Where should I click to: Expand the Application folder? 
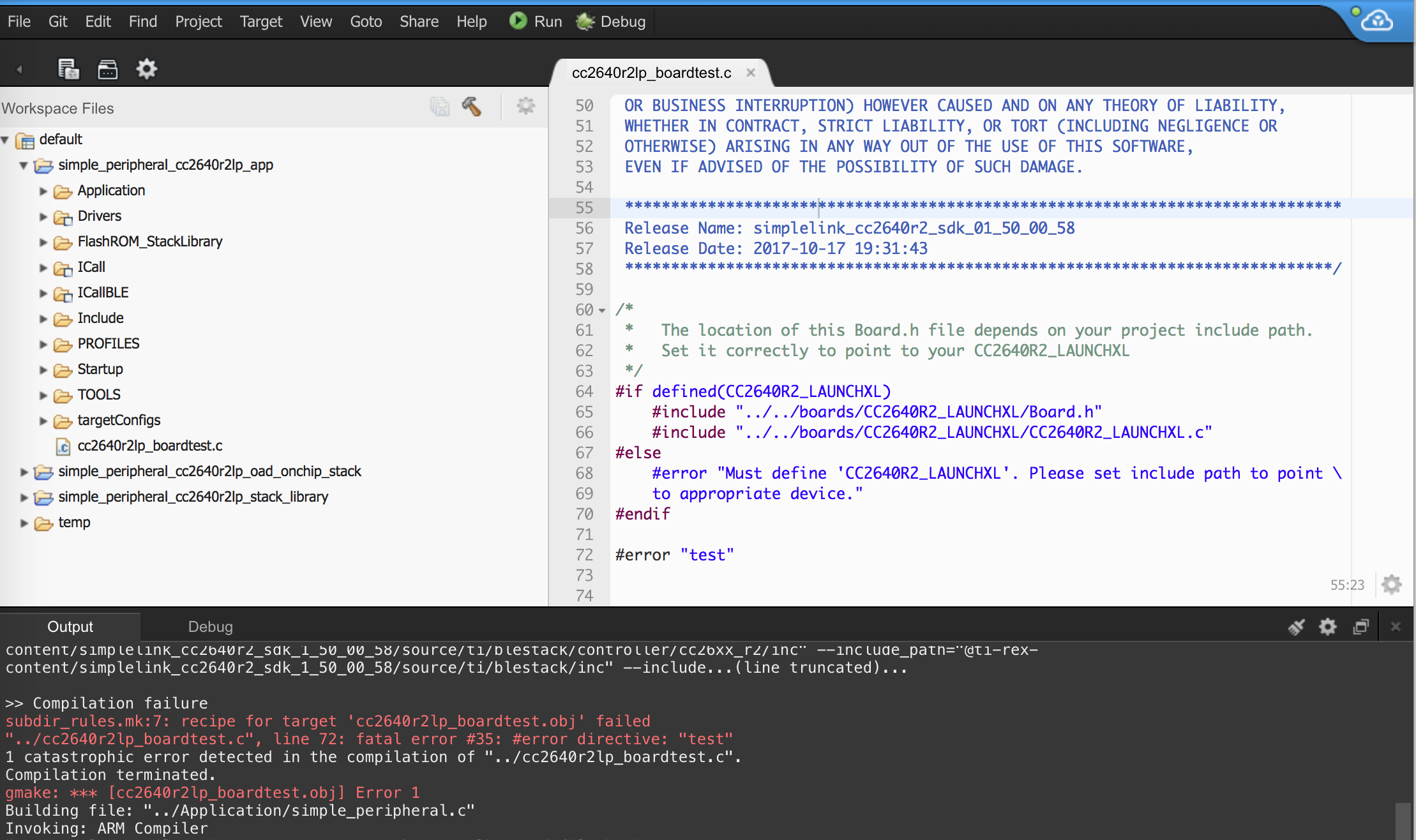pyautogui.click(x=43, y=191)
